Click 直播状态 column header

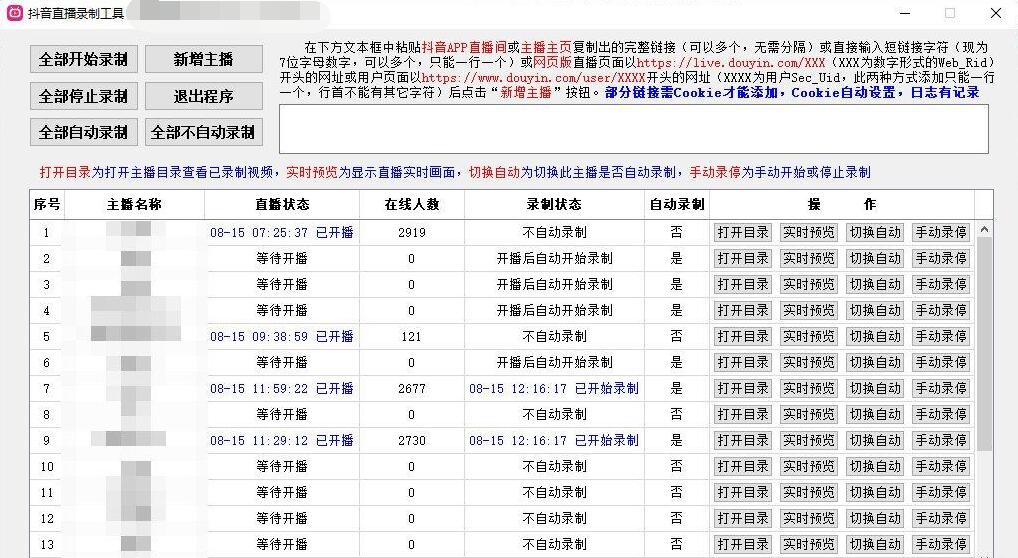pos(282,205)
